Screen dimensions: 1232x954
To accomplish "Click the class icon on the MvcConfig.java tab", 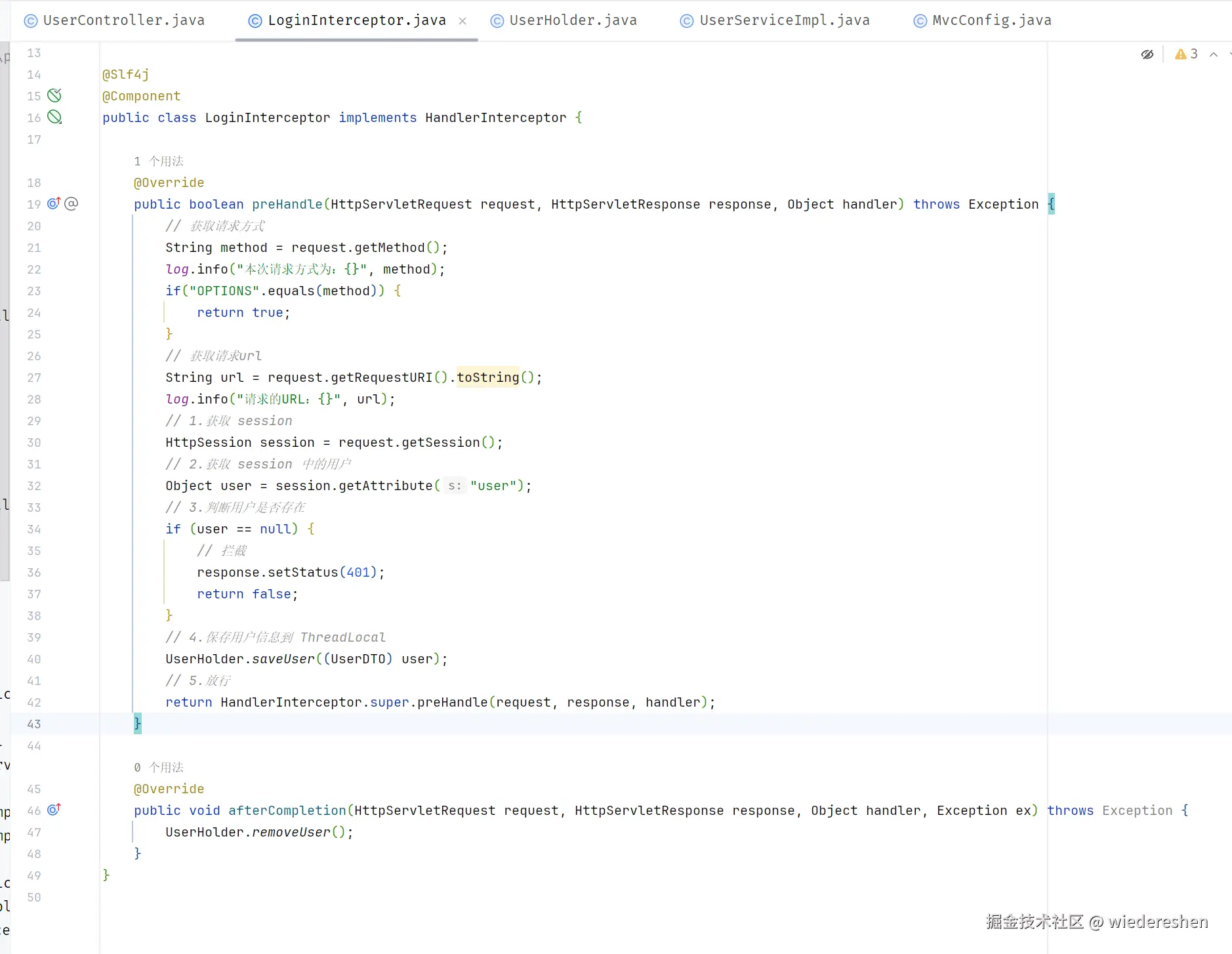I will (920, 21).
